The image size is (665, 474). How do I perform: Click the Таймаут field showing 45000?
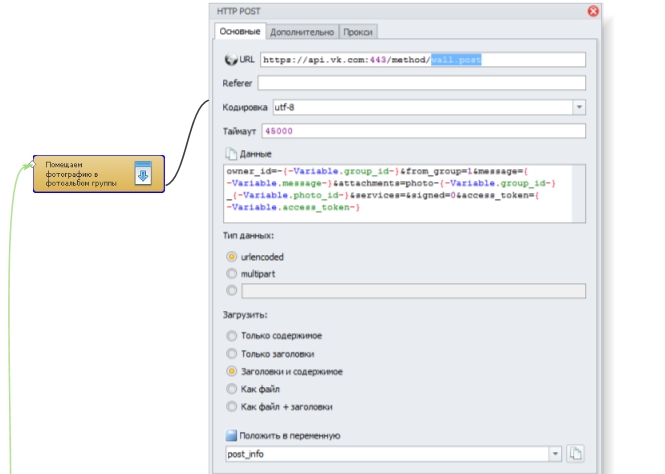pyautogui.click(x=421, y=131)
